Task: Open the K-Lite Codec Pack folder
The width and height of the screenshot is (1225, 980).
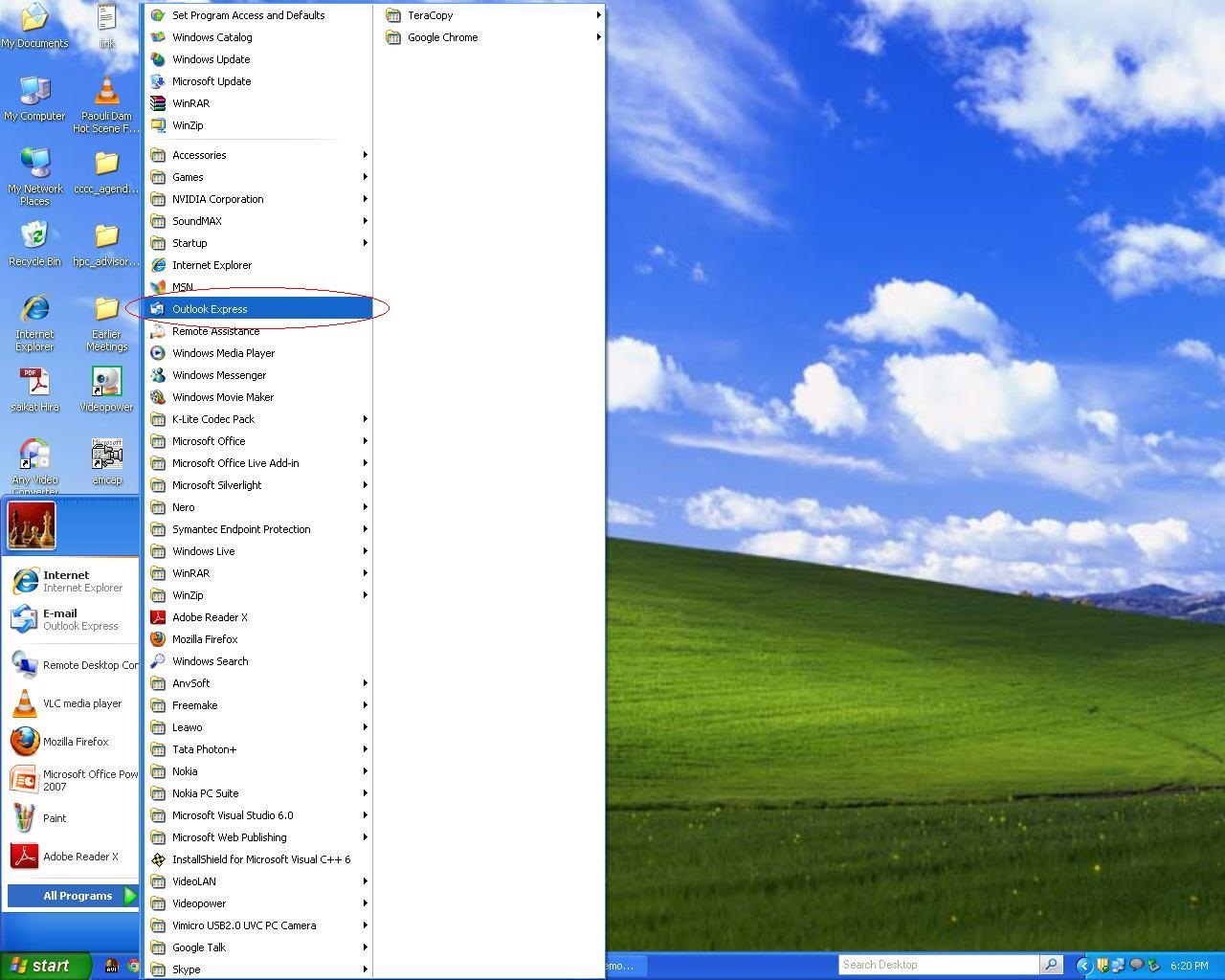Action: pos(259,419)
